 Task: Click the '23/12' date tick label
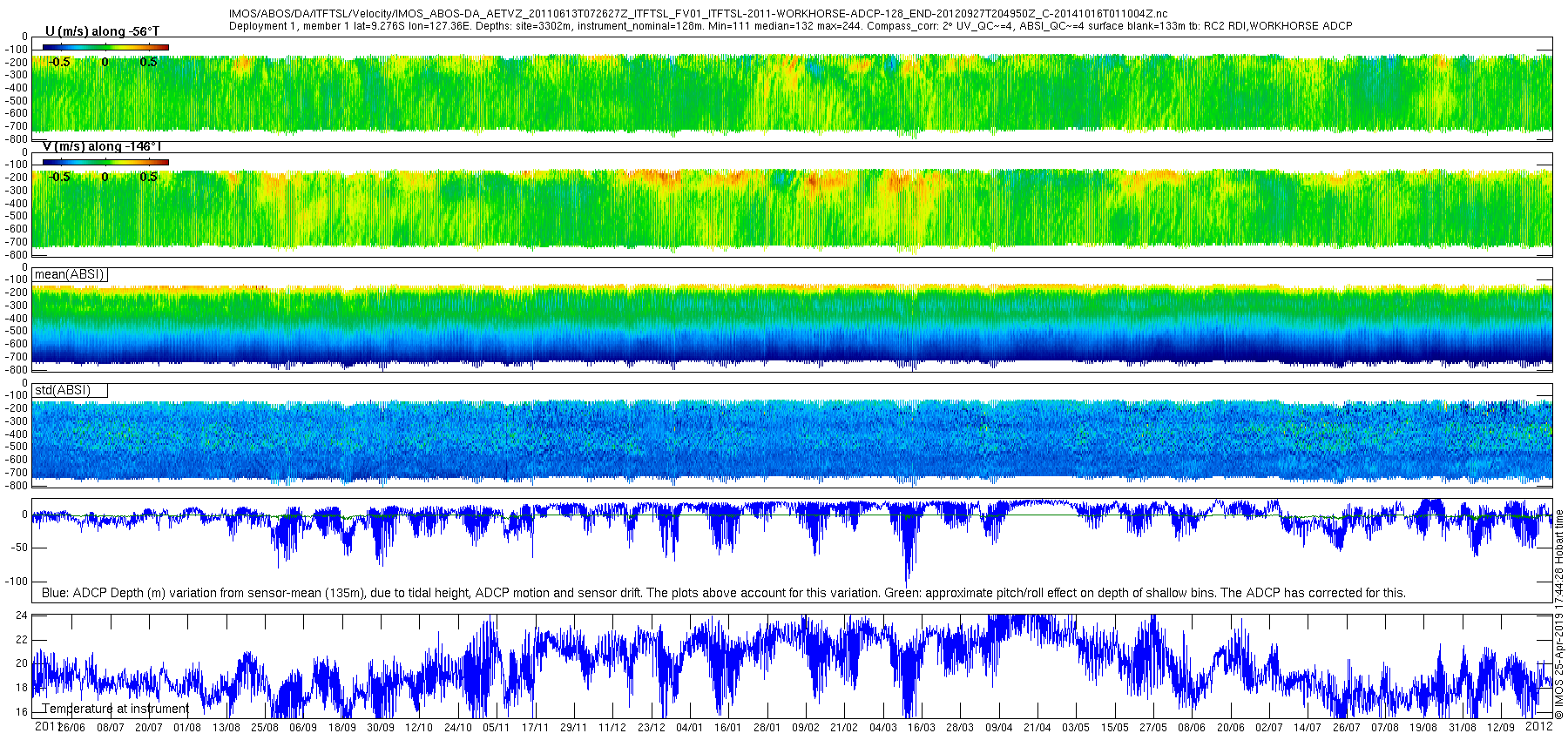pyautogui.click(x=651, y=728)
